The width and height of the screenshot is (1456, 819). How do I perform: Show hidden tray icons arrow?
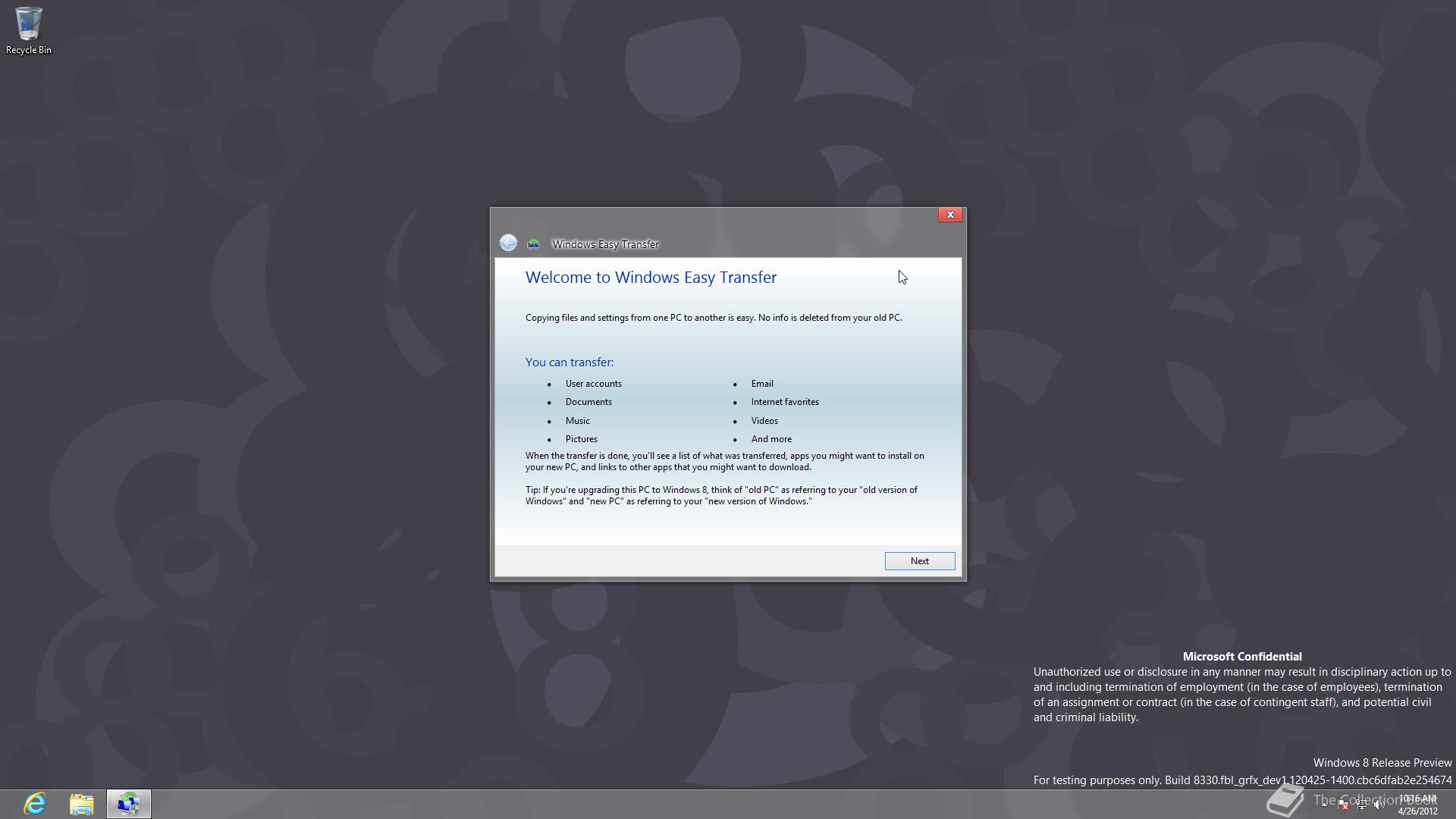coord(1324,805)
